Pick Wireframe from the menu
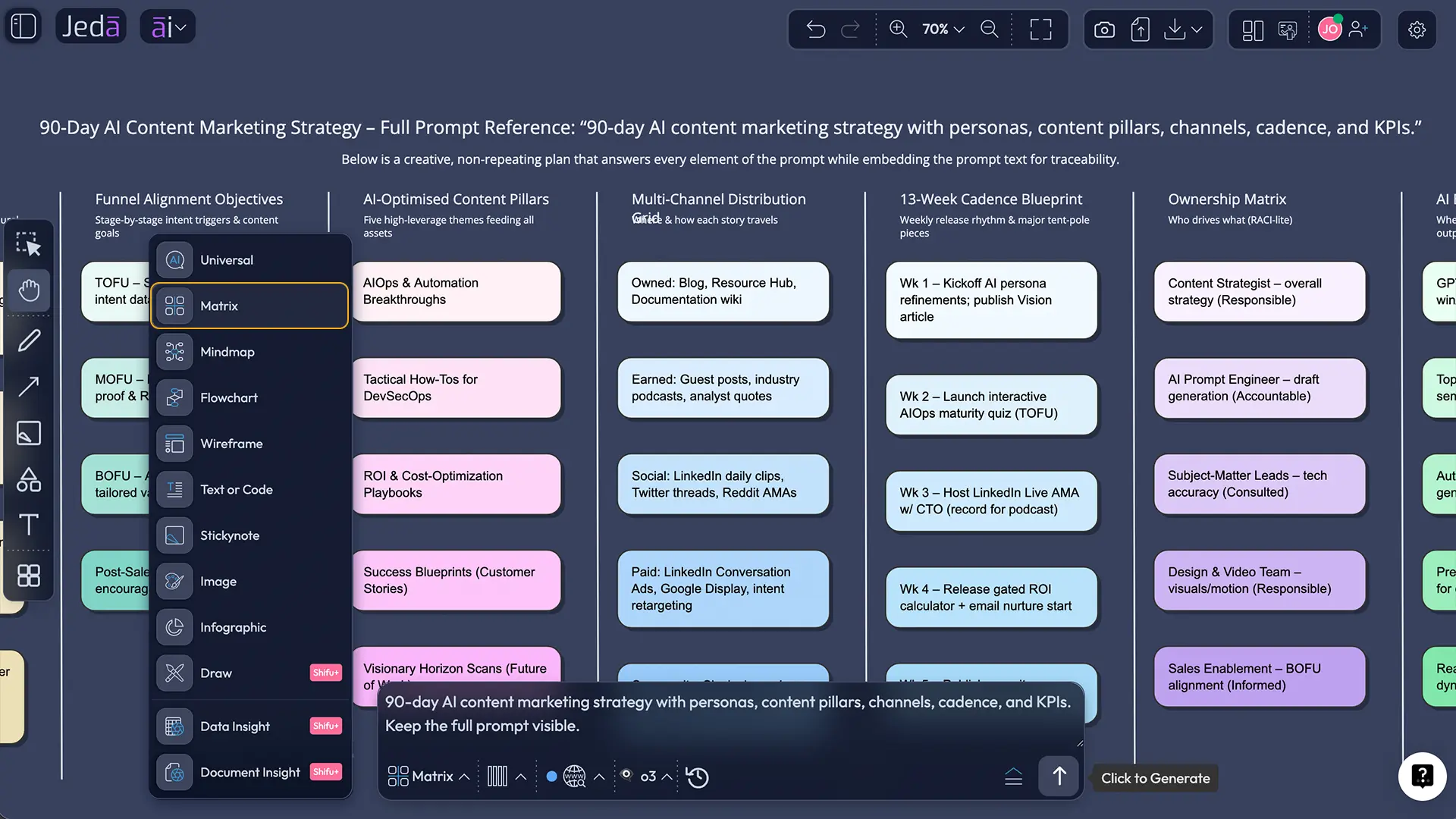The width and height of the screenshot is (1456, 819). pyautogui.click(x=250, y=444)
